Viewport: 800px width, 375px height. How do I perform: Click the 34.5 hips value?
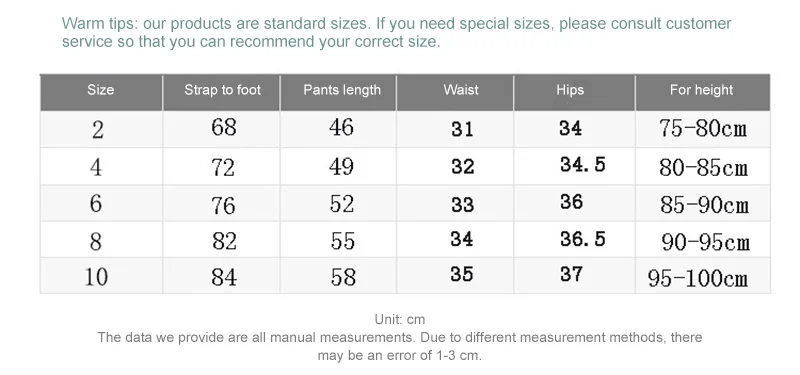(582, 165)
